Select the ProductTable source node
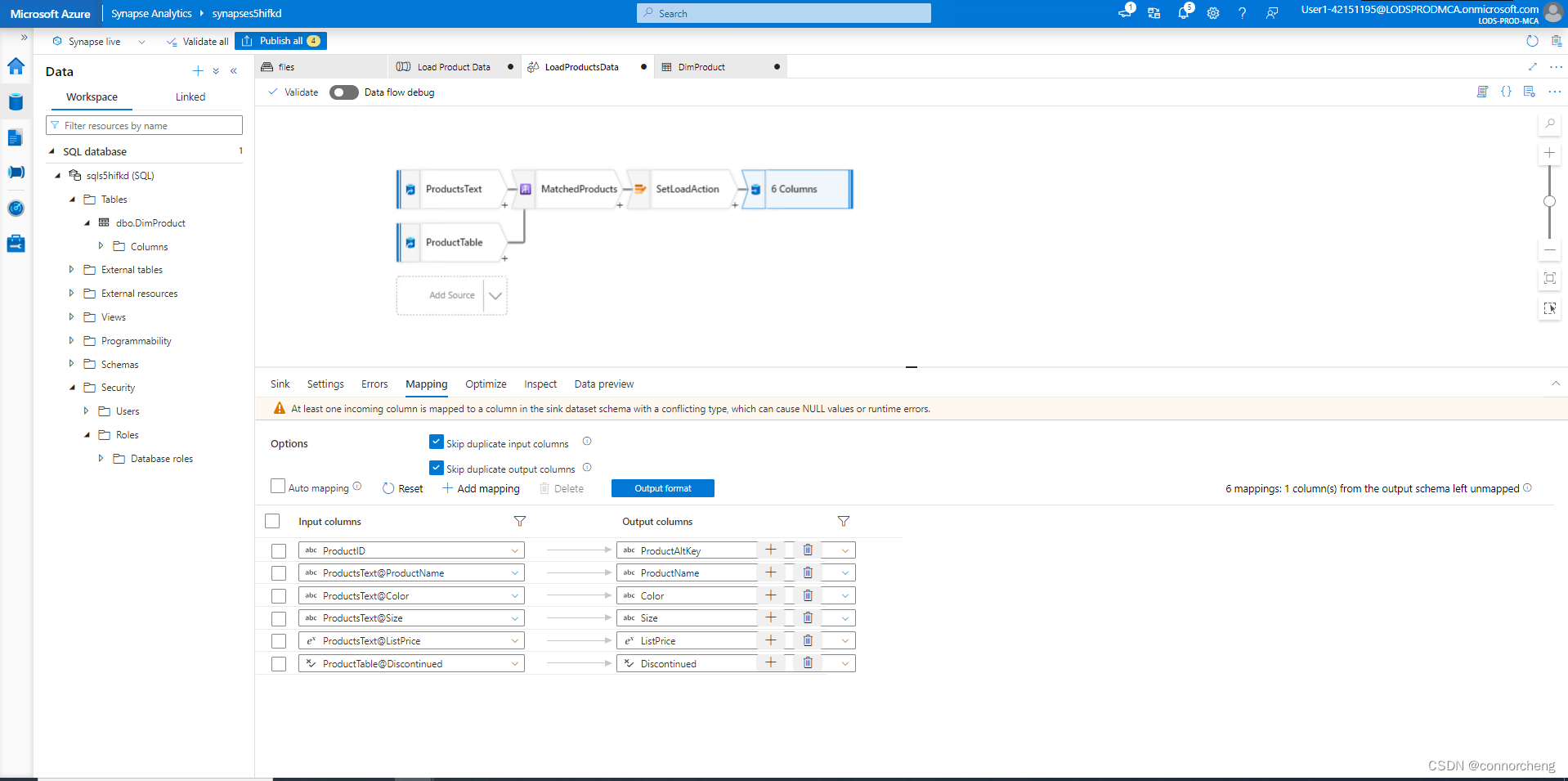This screenshot has height=781, width=1568. (451, 242)
